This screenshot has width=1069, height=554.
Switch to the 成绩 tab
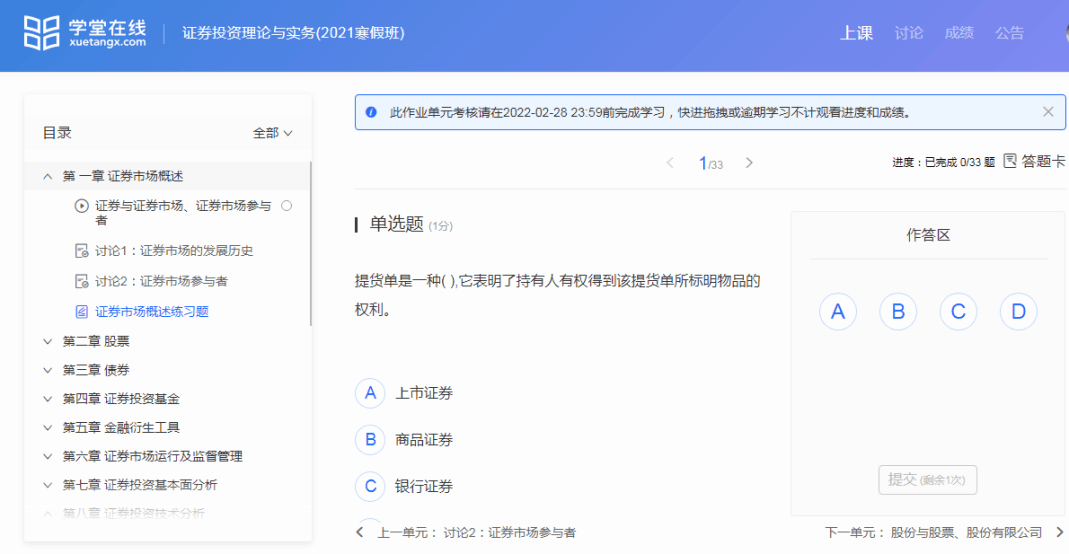coord(958,33)
